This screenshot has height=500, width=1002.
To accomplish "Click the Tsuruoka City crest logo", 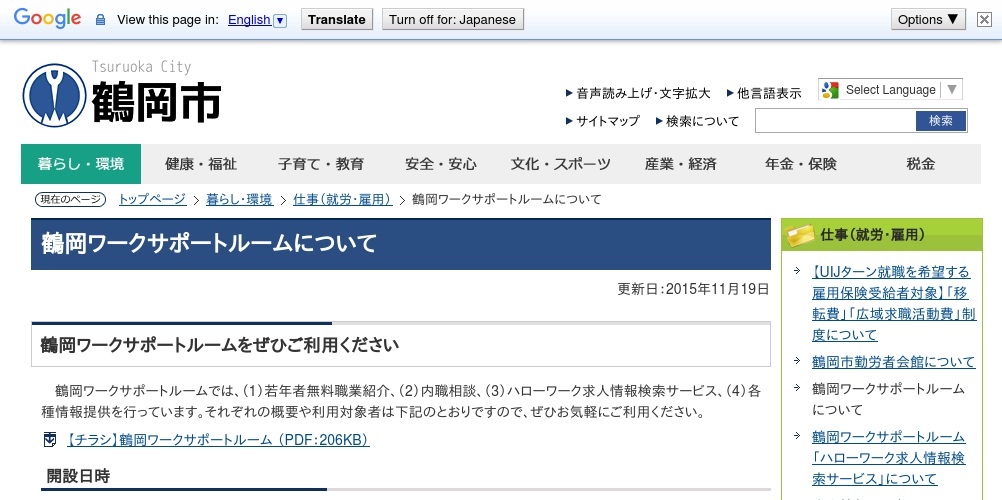I will tap(55, 95).
